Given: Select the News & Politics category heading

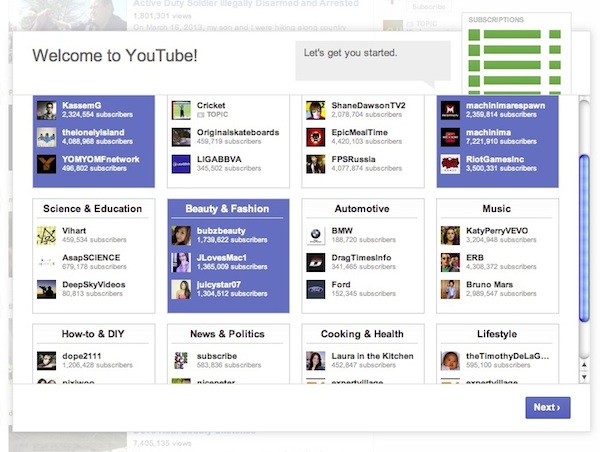Looking at the screenshot, I should 228,334.
